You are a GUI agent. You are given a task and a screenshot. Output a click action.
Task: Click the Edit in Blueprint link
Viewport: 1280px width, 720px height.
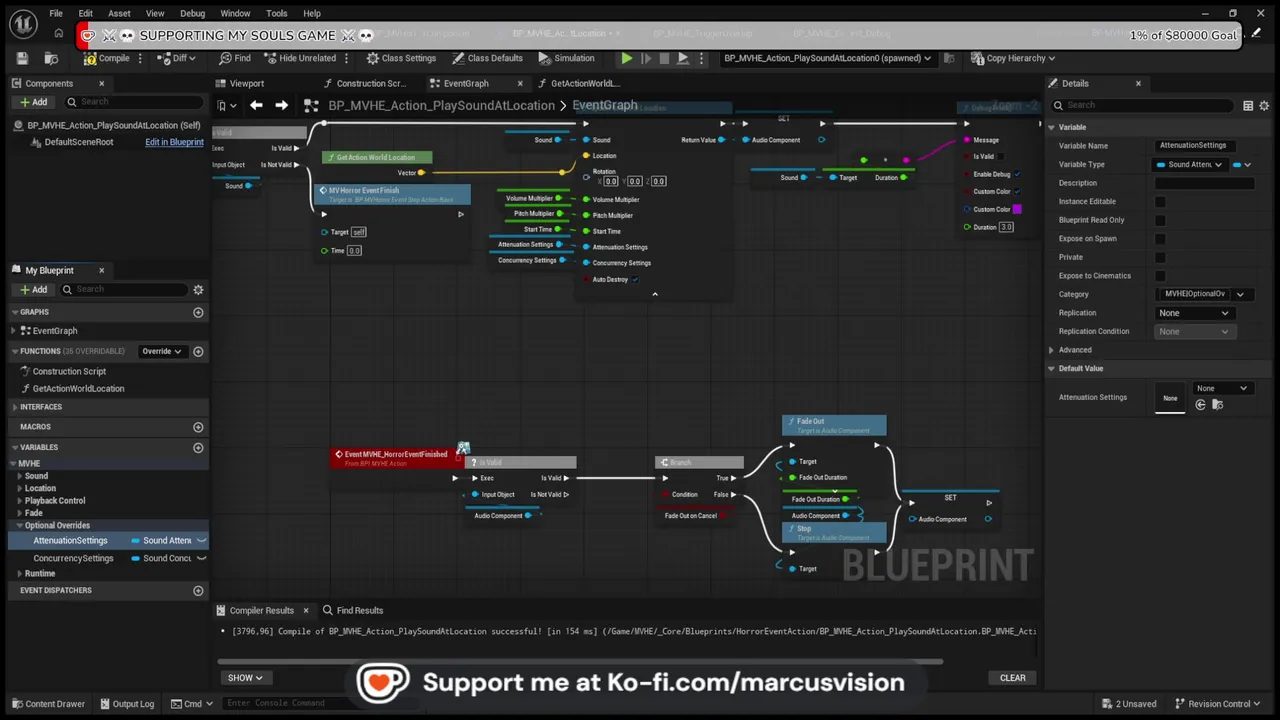tap(174, 142)
